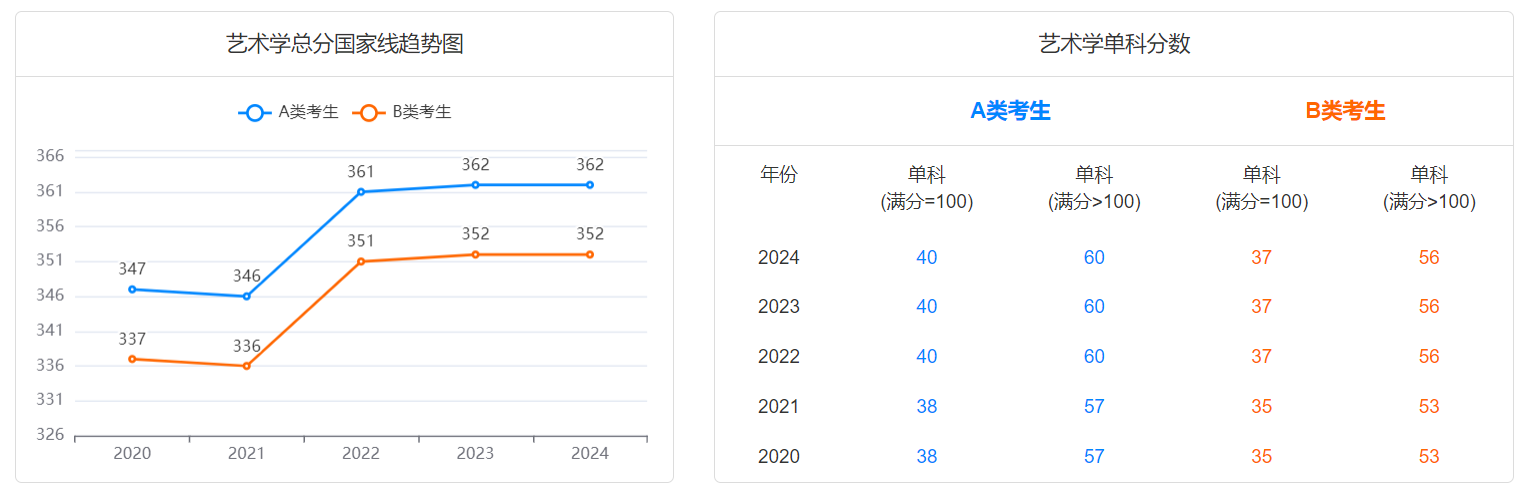1528x493 pixels.
Task: Click the 2023 label on chart x-axis
Action: [x=476, y=454]
